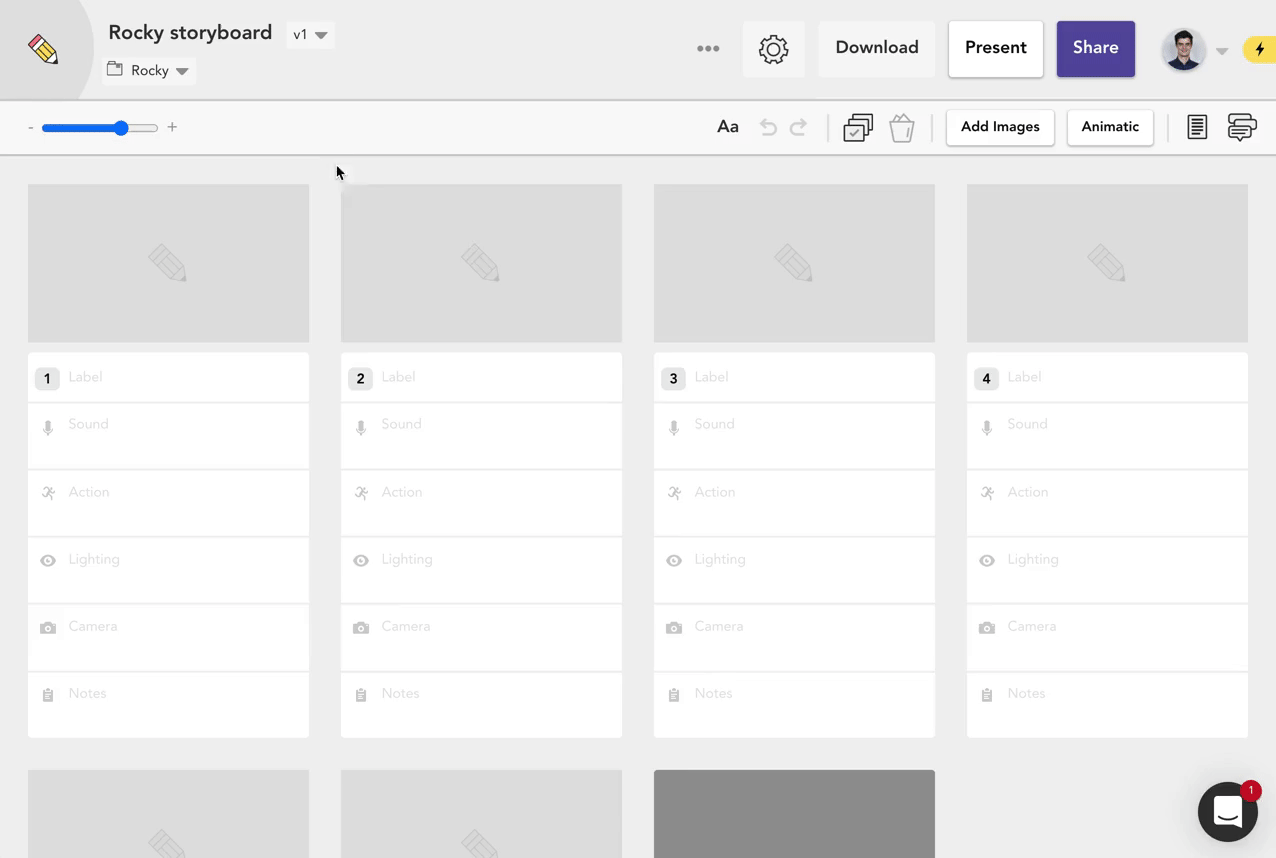Click the redo arrow icon
Screen dimensions: 1276x858
coord(798,127)
